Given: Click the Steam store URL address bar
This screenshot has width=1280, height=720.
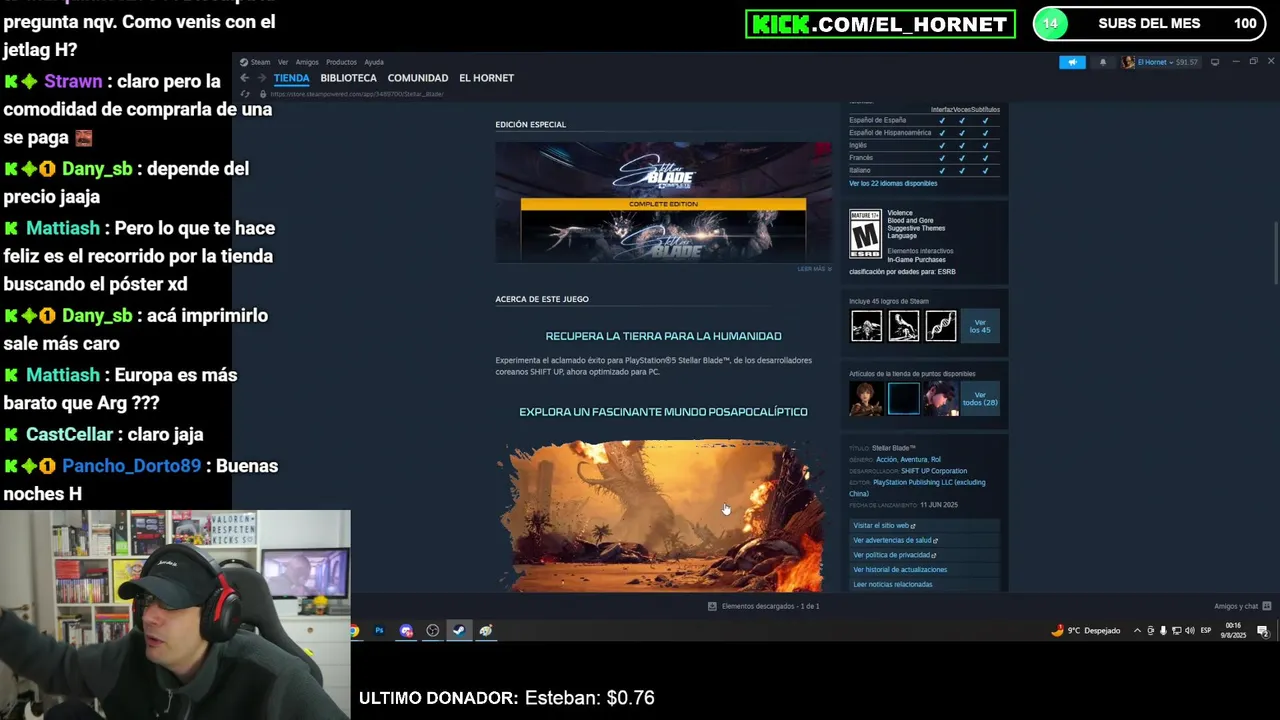Looking at the screenshot, I should [357, 94].
